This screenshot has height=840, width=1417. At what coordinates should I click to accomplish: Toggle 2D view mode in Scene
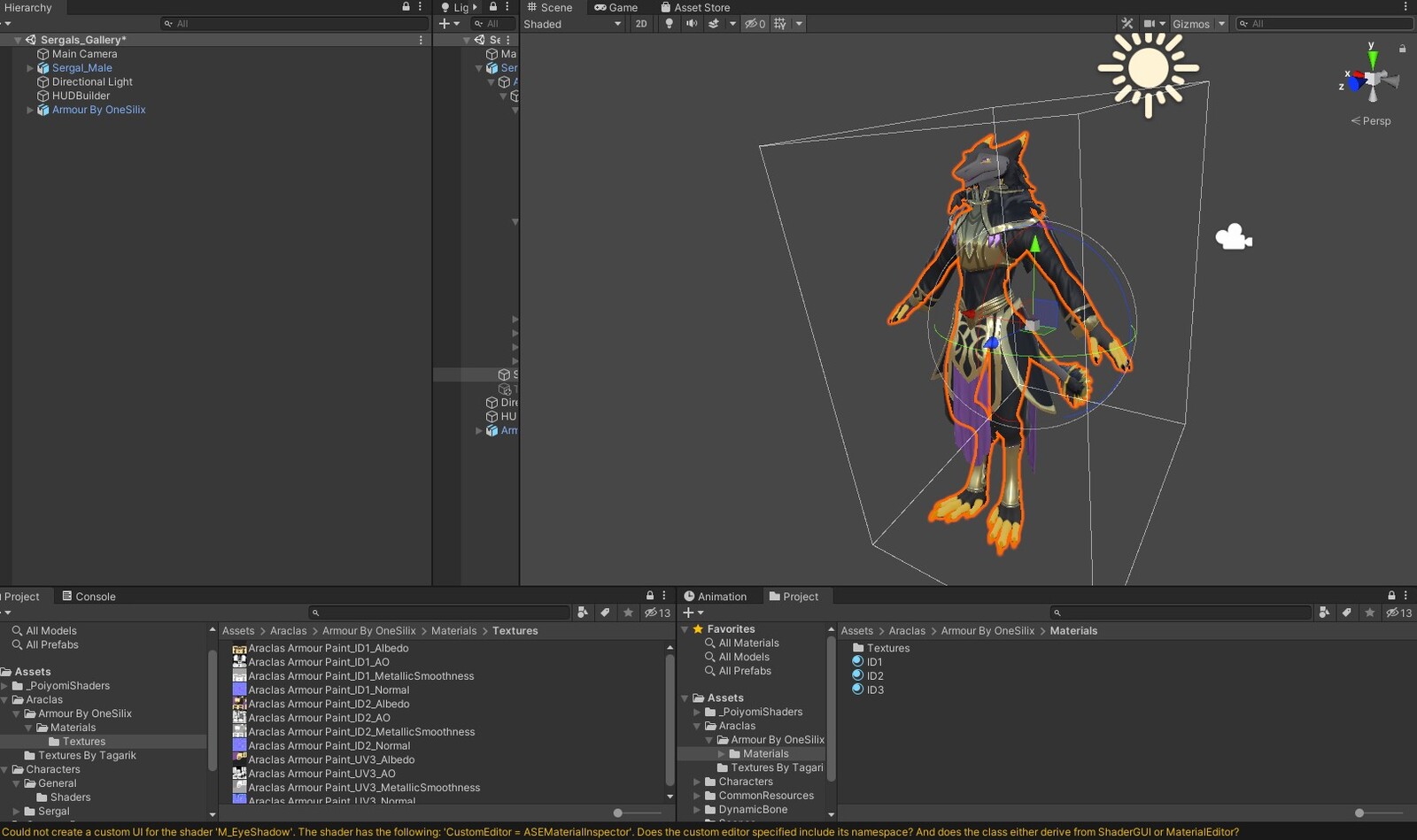641,24
